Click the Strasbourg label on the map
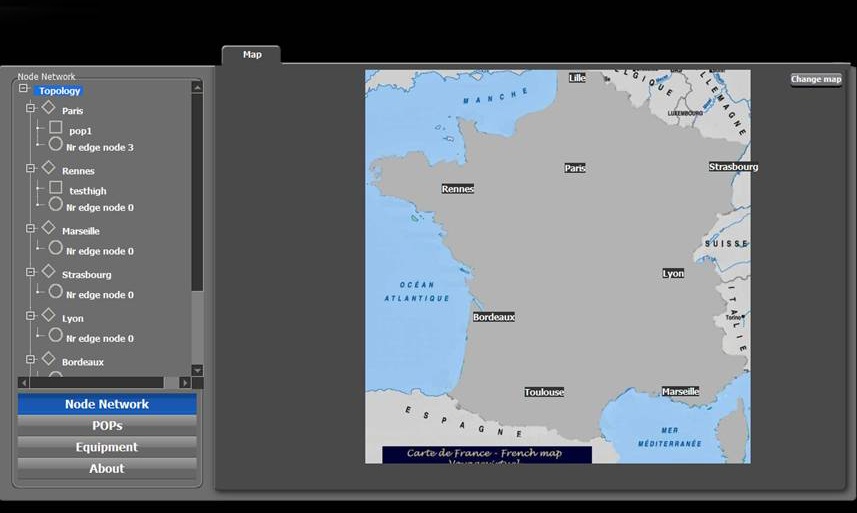 tap(733, 167)
